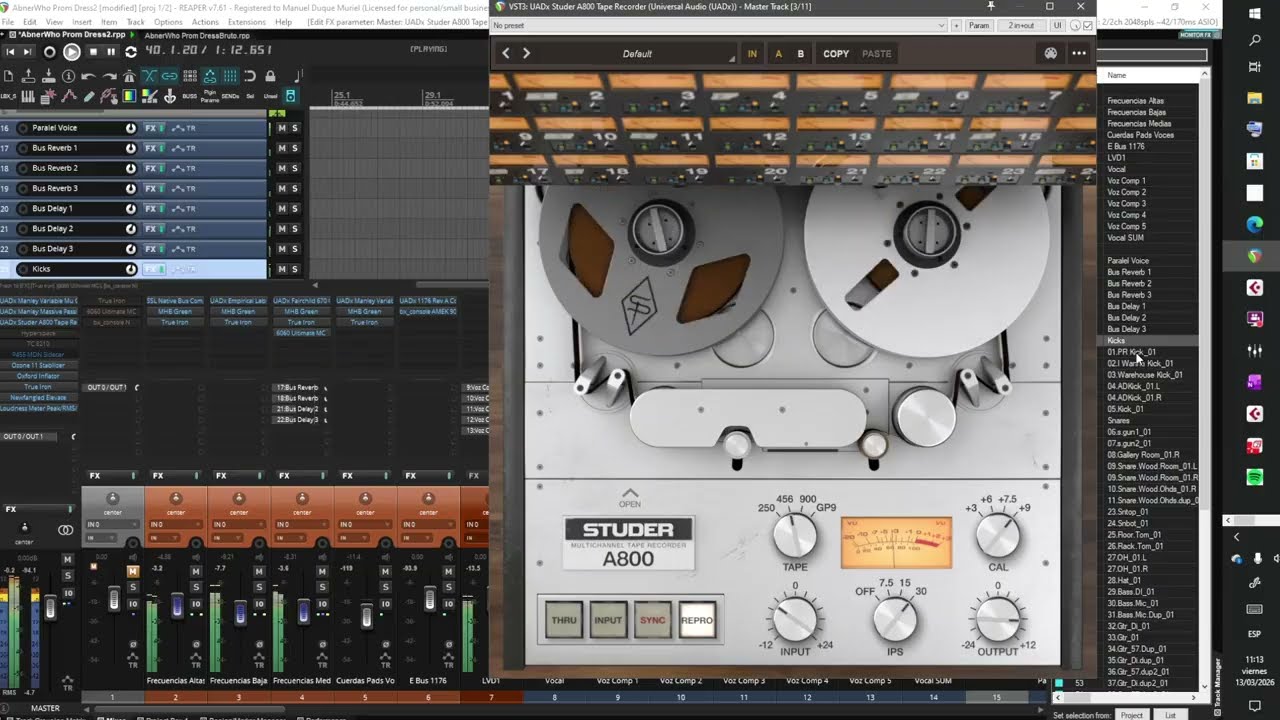Select 01.PR Kick_01 in track list
Viewport: 1280px width, 720px height.
click(1131, 352)
